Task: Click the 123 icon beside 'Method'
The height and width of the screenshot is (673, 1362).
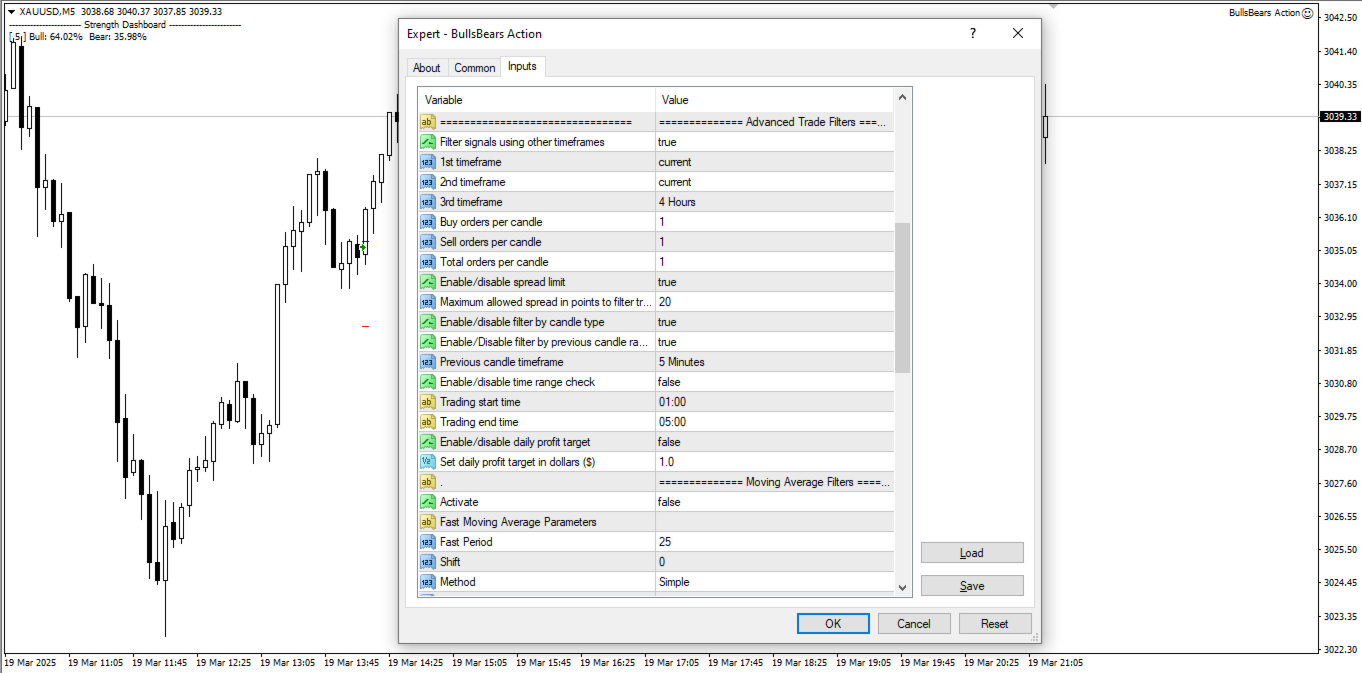Action: pyautogui.click(x=427, y=582)
